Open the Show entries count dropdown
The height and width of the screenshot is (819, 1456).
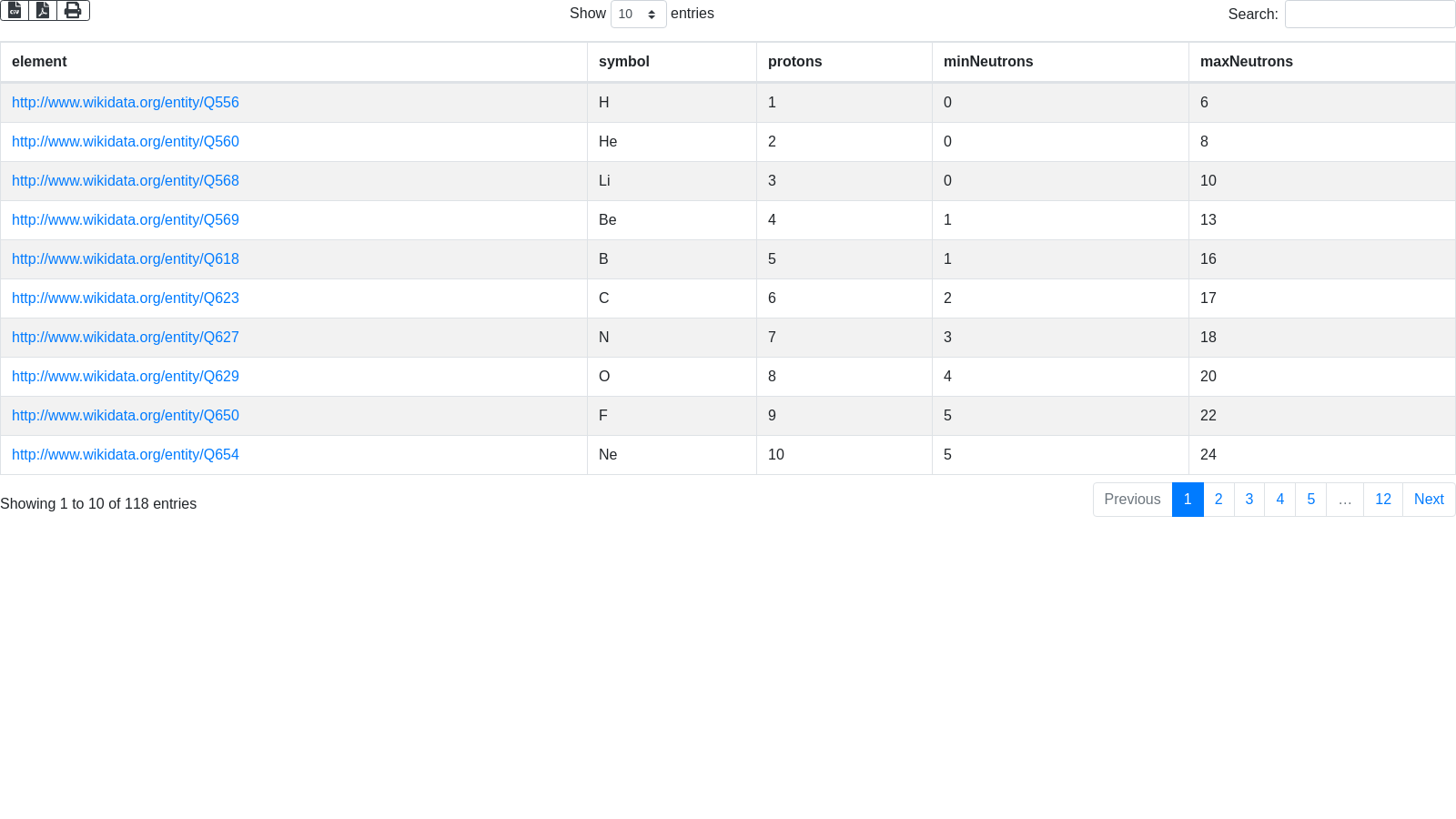click(x=638, y=14)
